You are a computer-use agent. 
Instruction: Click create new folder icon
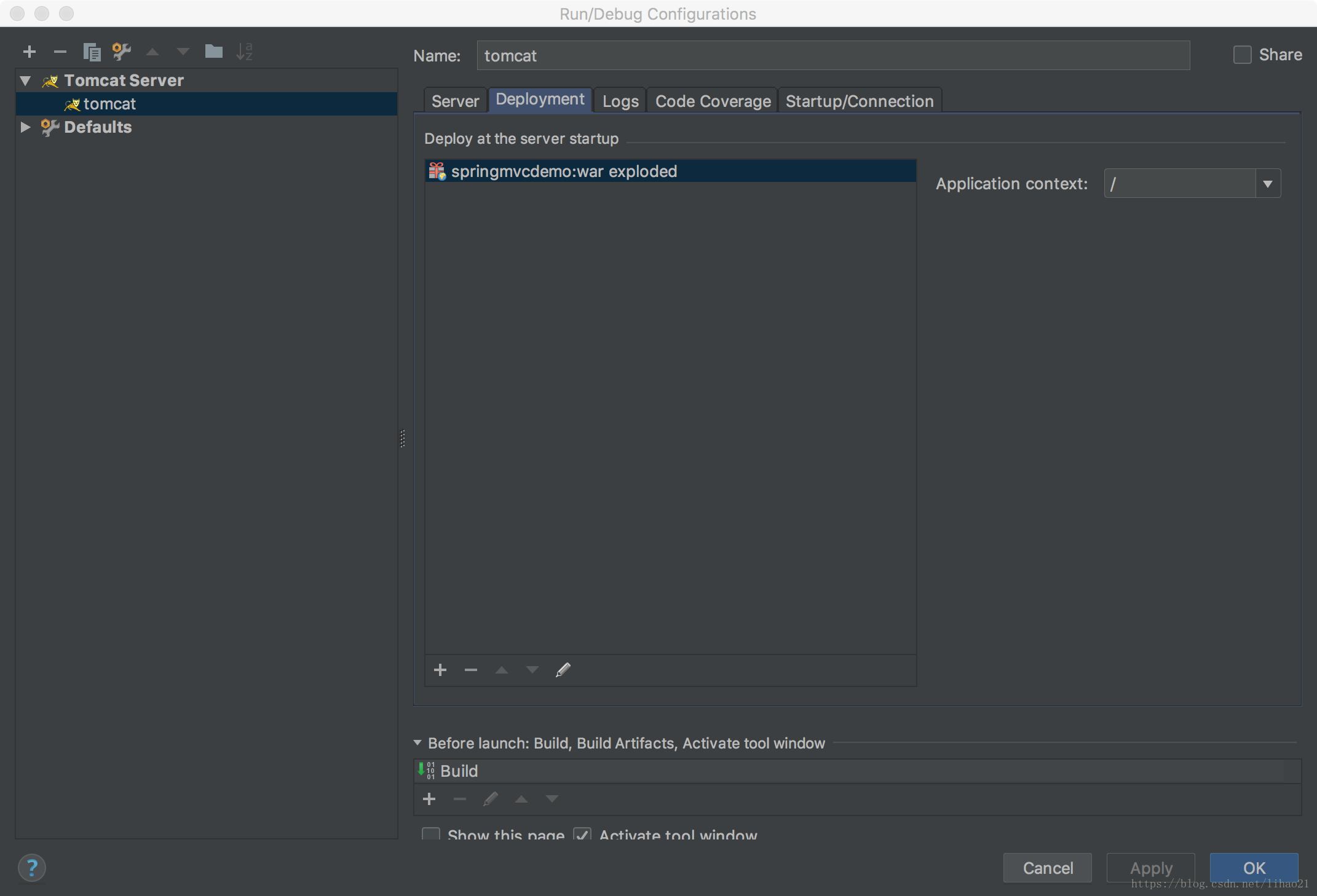(213, 52)
